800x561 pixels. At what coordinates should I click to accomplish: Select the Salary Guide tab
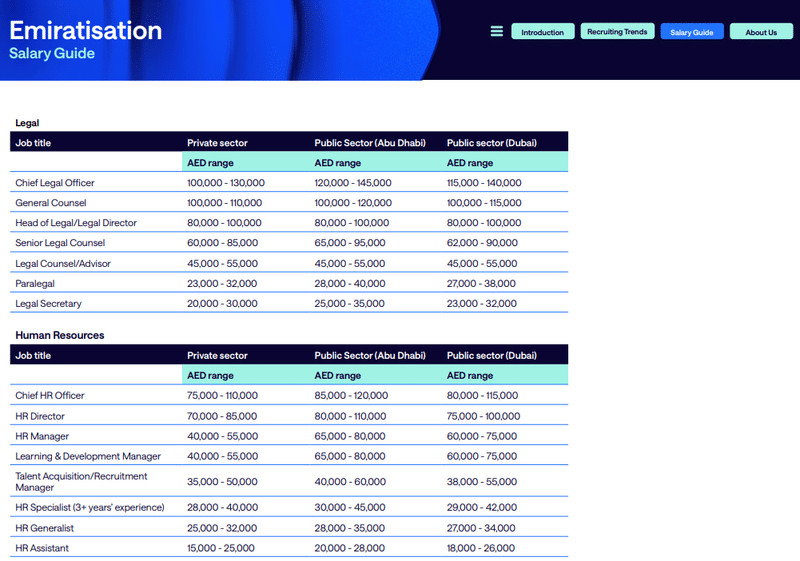pyautogui.click(x=691, y=32)
